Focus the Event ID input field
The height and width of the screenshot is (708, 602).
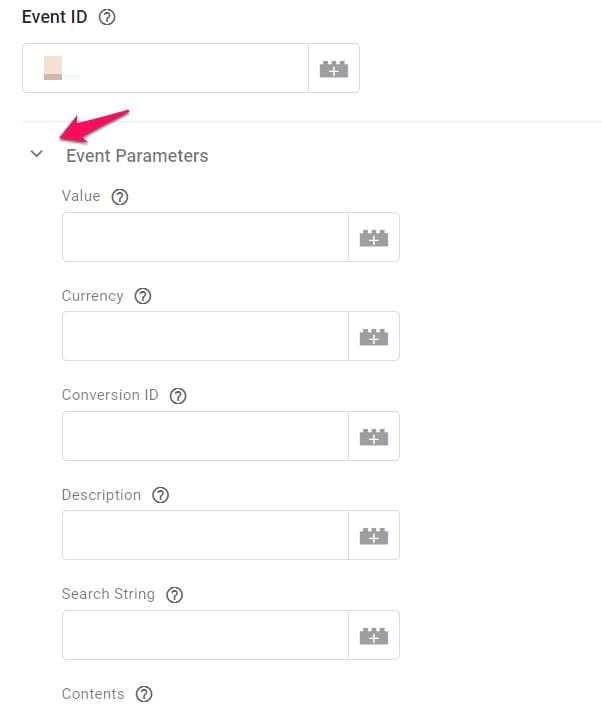point(166,69)
